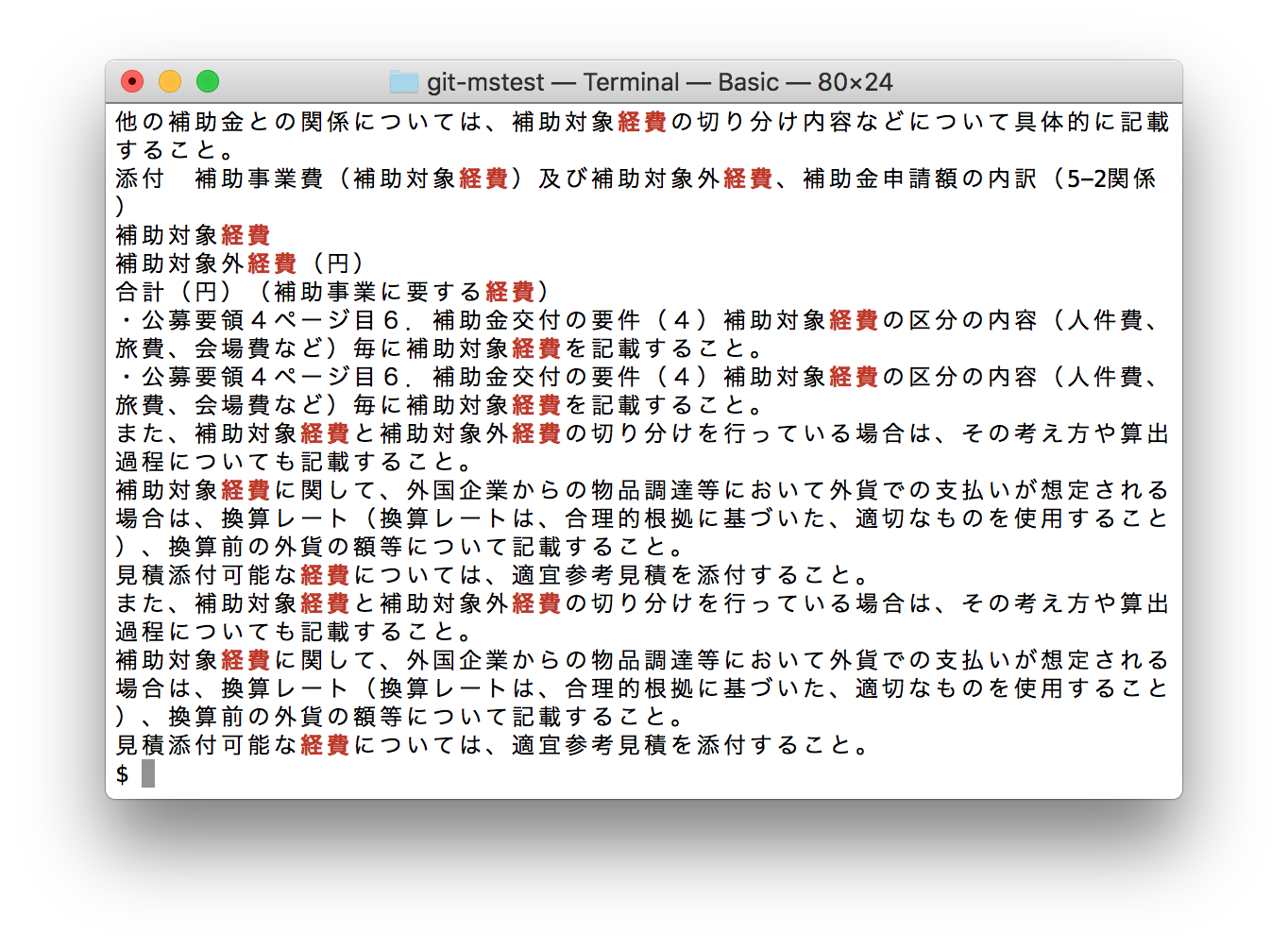The height and width of the screenshot is (950, 1288).
Task: Close the Terminal window with the red button
Action: click(132, 82)
